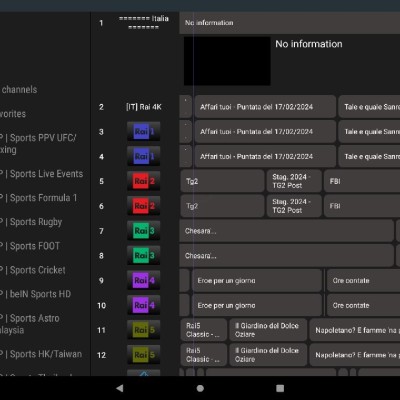Open the beIN Sports HD category
This screenshot has height=400, width=400.
coord(36,294)
